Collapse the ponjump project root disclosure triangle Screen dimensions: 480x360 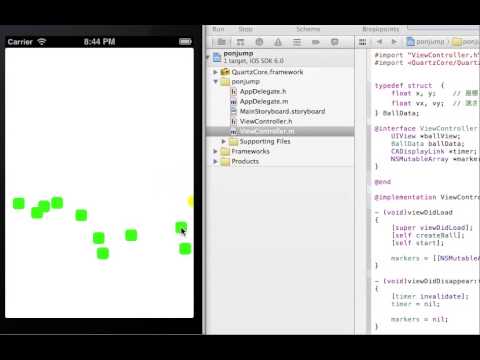click(x=208, y=57)
